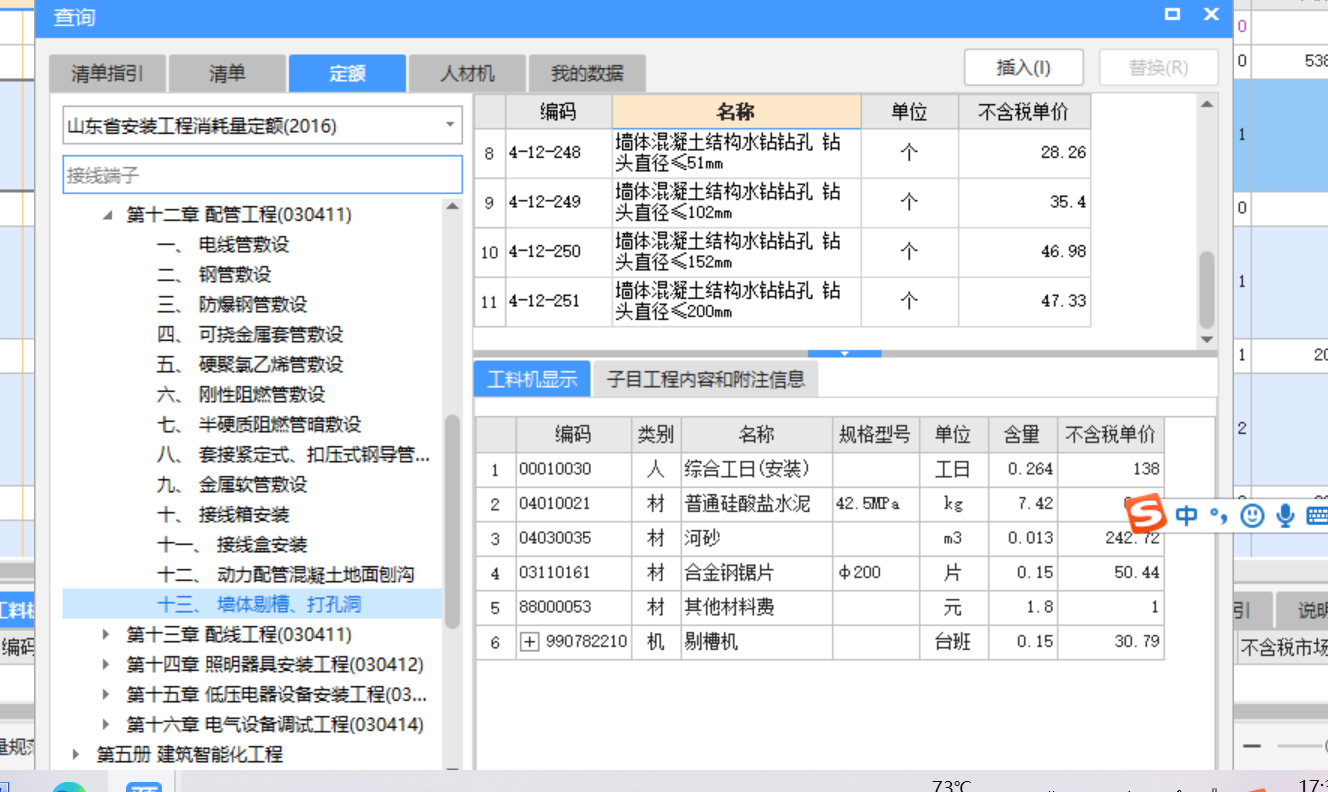Click the 含量 column header
The height and width of the screenshot is (792, 1328).
click(1023, 435)
